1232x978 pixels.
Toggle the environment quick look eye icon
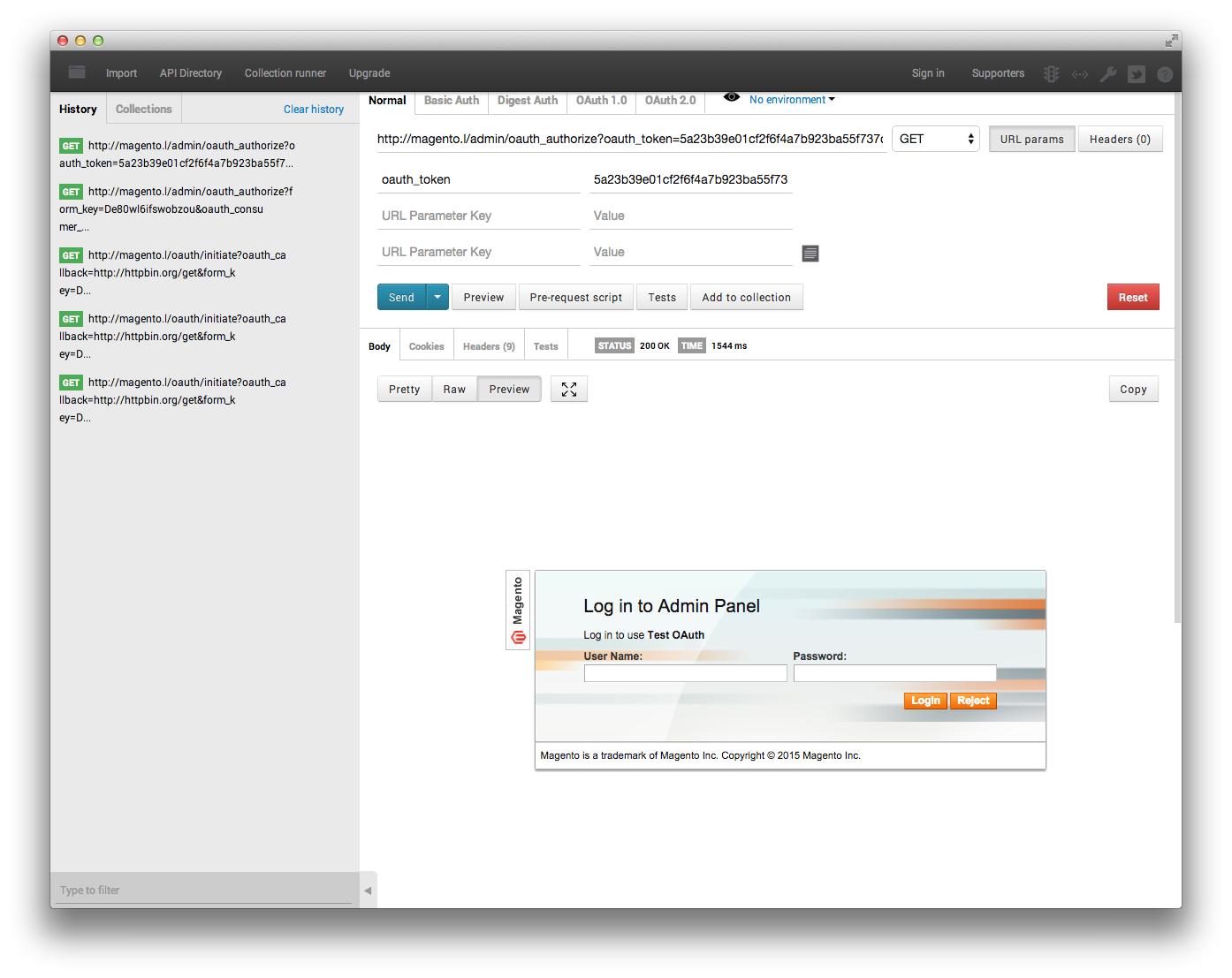[x=731, y=99]
